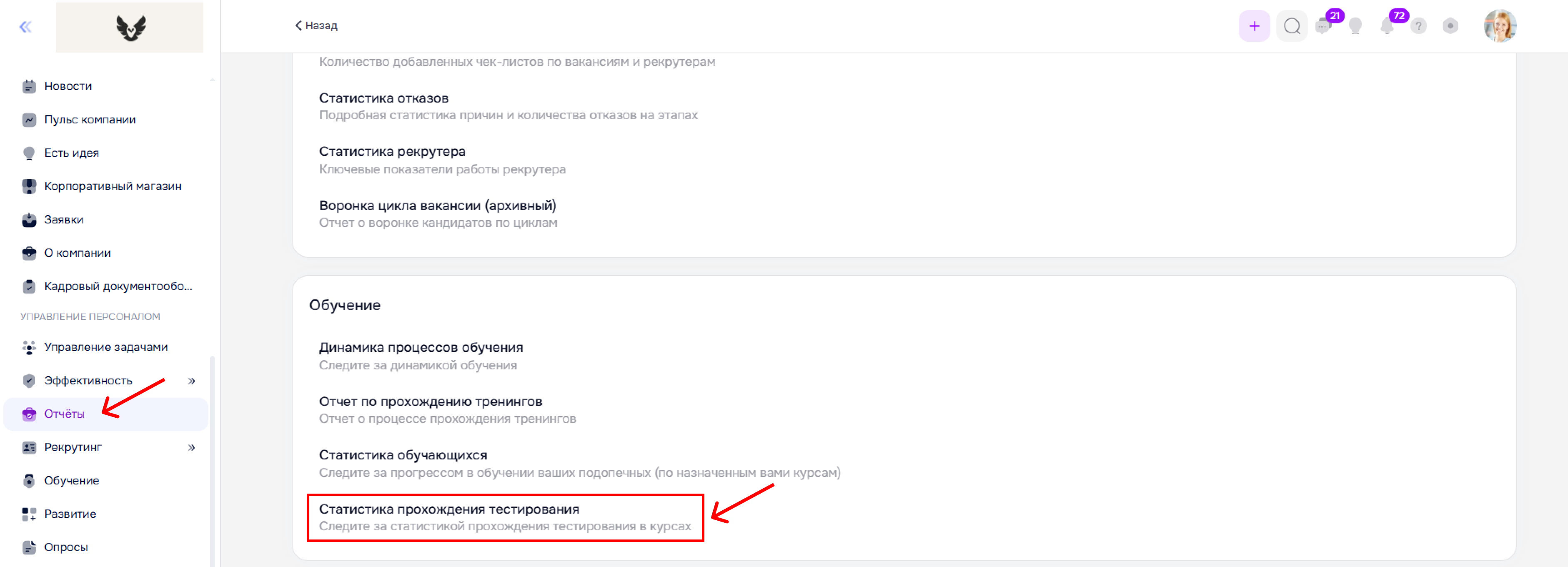Expand the Рекрутинг submenu chevron
The height and width of the screenshot is (567, 1568).
[x=192, y=448]
